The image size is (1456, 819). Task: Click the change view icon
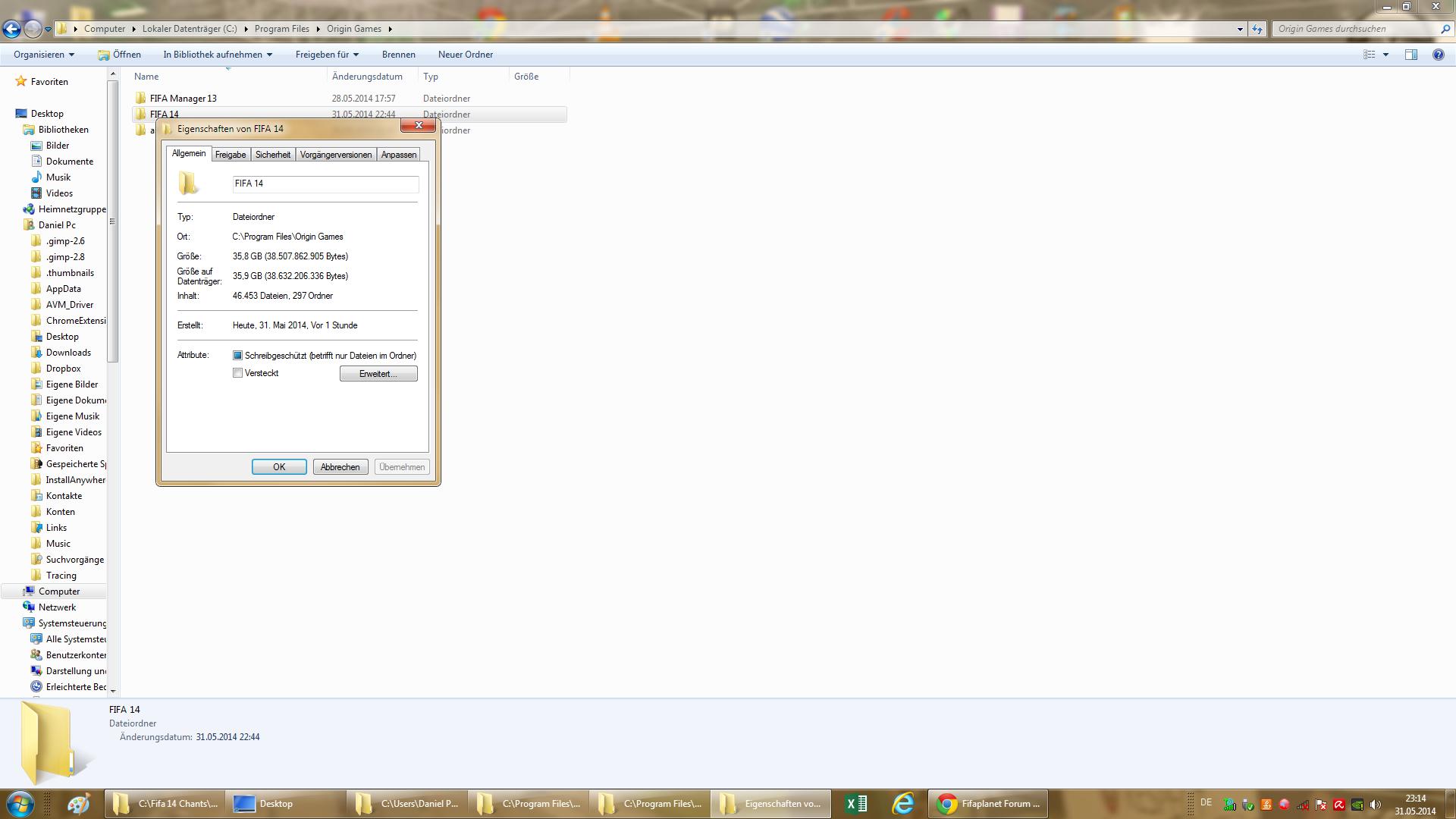[x=1370, y=55]
